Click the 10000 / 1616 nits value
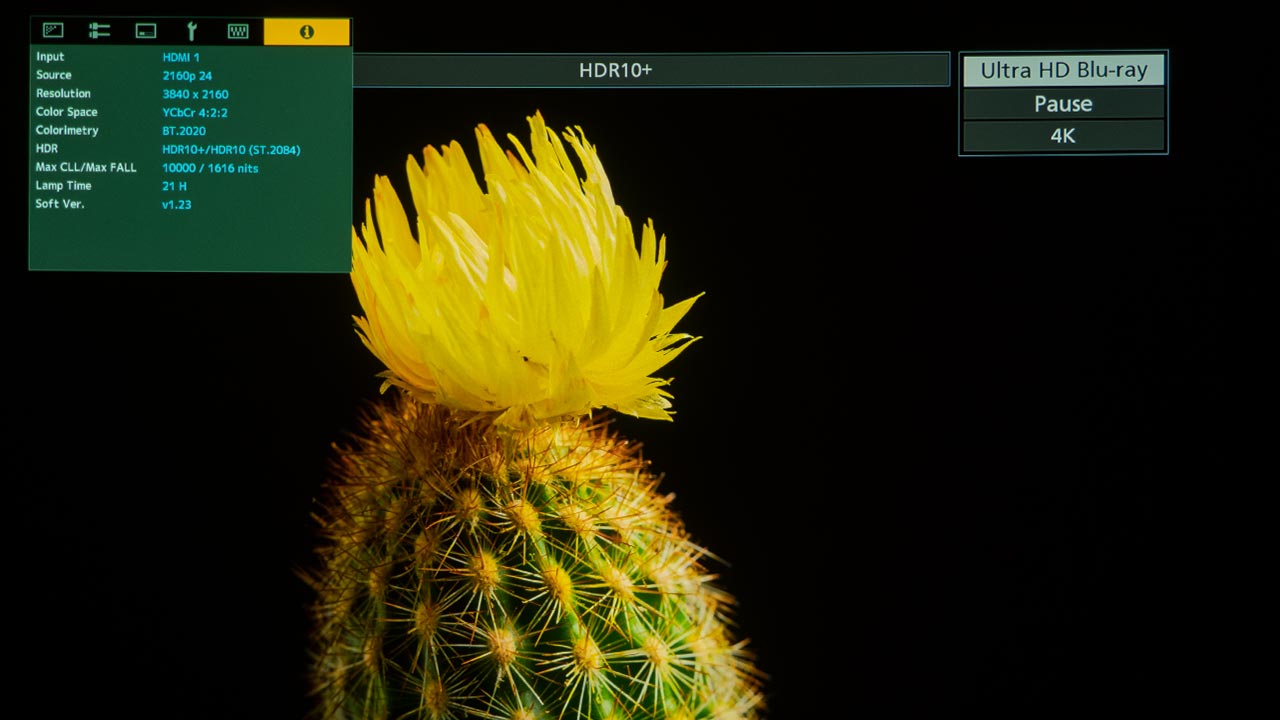This screenshot has width=1280, height=720. tap(210, 168)
